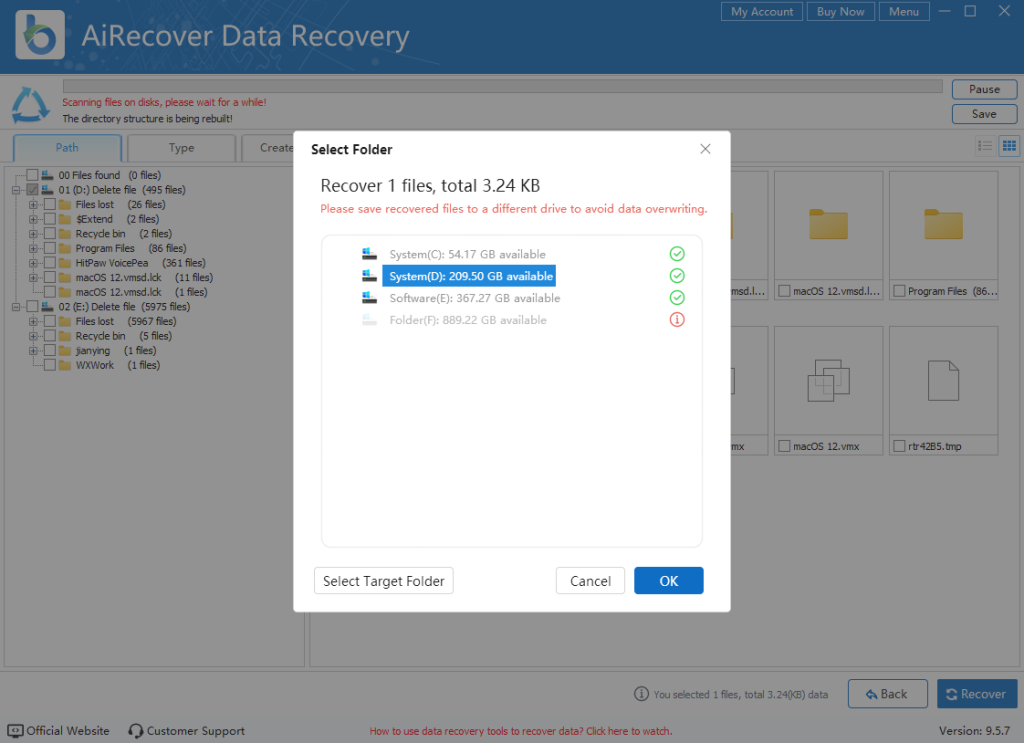Tick the HitPaw VoicePea folder checkbox
The height and width of the screenshot is (743, 1024).
pyautogui.click(x=49, y=263)
